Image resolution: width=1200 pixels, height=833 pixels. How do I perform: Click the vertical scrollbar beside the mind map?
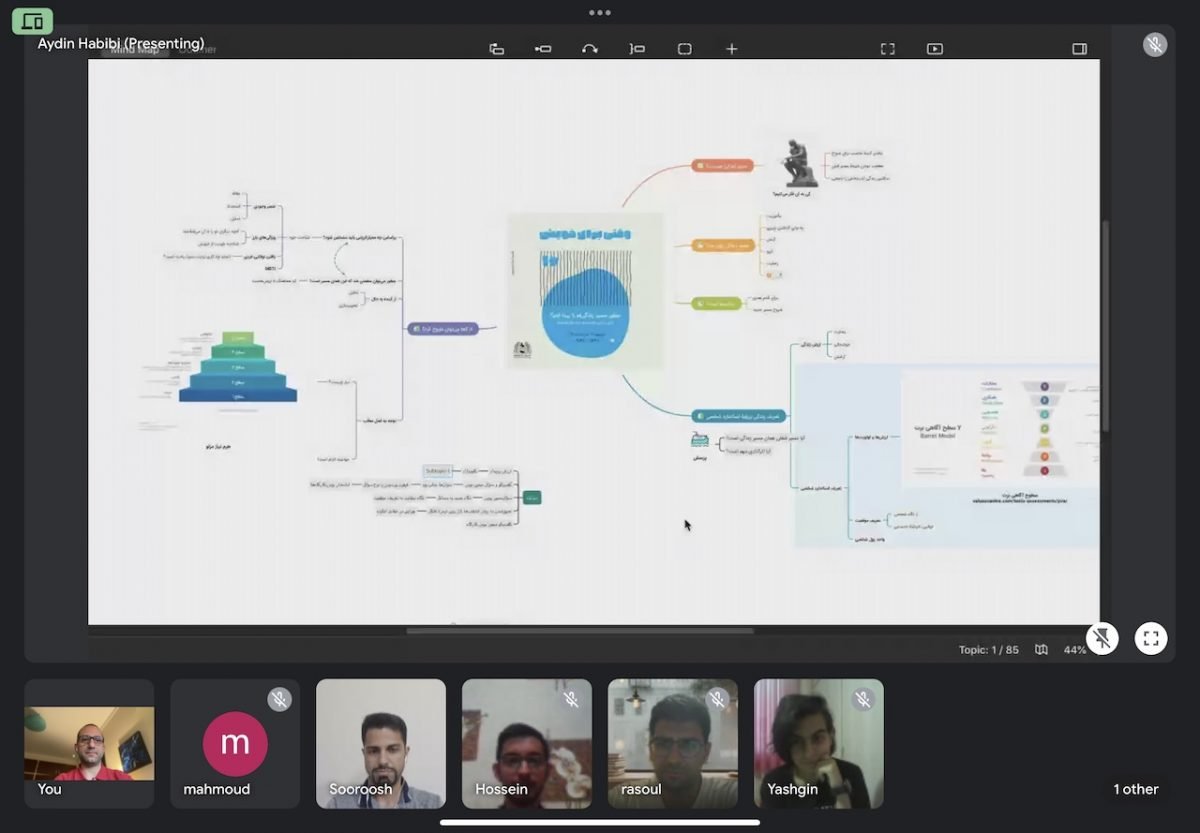1105,326
